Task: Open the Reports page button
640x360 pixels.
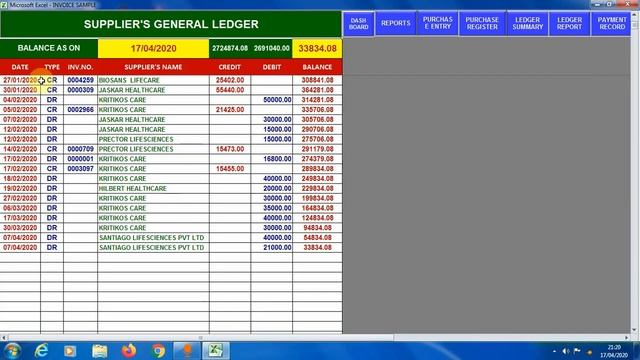Action: click(x=396, y=23)
